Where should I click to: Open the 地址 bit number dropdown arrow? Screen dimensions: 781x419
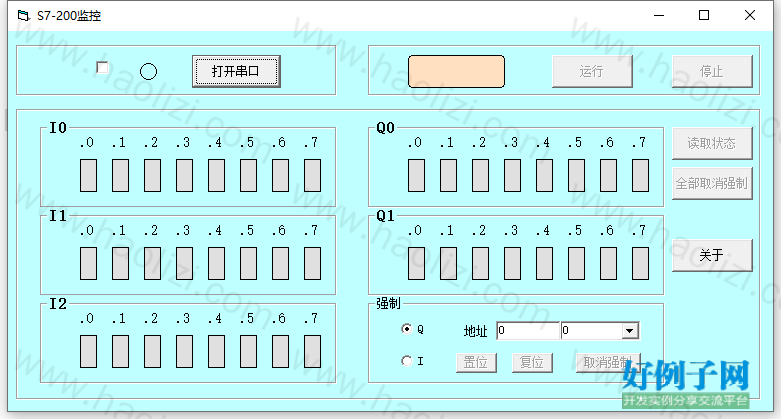pos(630,331)
